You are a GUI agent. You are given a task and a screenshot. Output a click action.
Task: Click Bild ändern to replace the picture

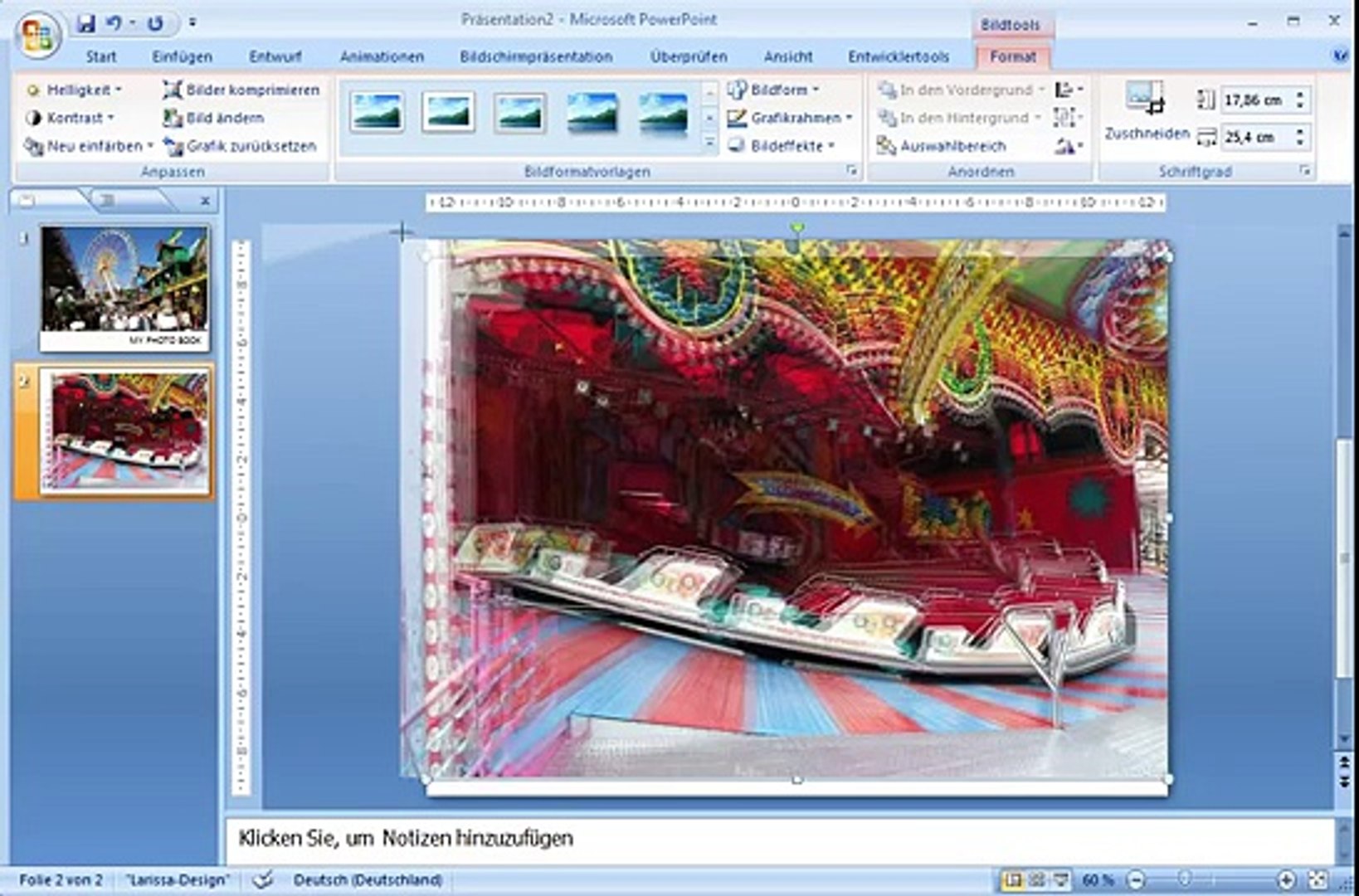pos(214,118)
